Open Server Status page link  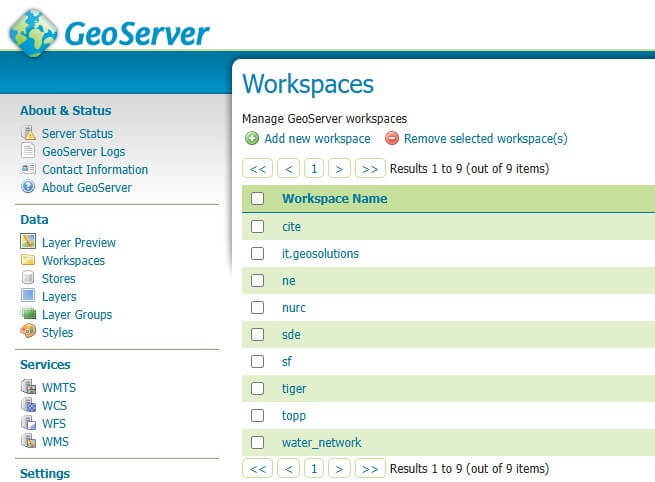pyautogui.click(x=77, y=134)
